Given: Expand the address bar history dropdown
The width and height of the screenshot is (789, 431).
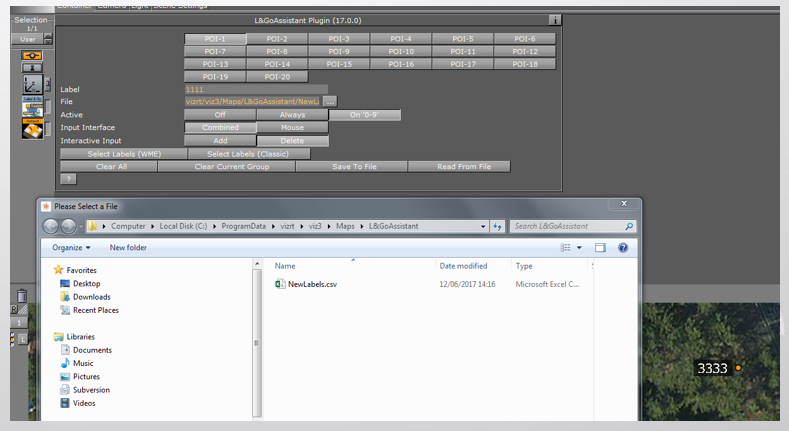Looking at the screenshot, I should (x=484, y=226).
